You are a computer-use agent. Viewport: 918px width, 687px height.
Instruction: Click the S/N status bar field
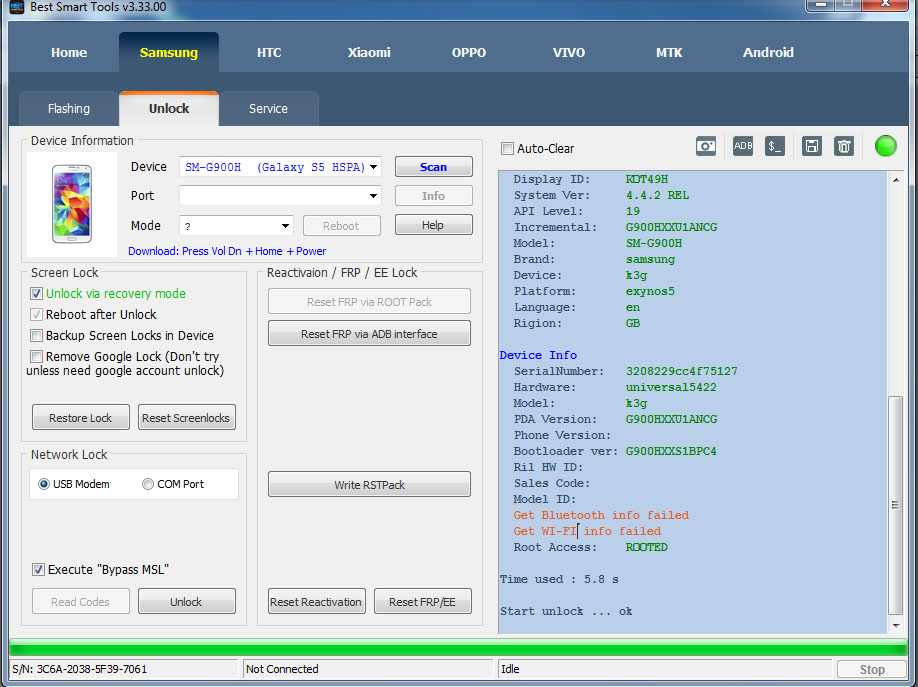click(124, 669)
